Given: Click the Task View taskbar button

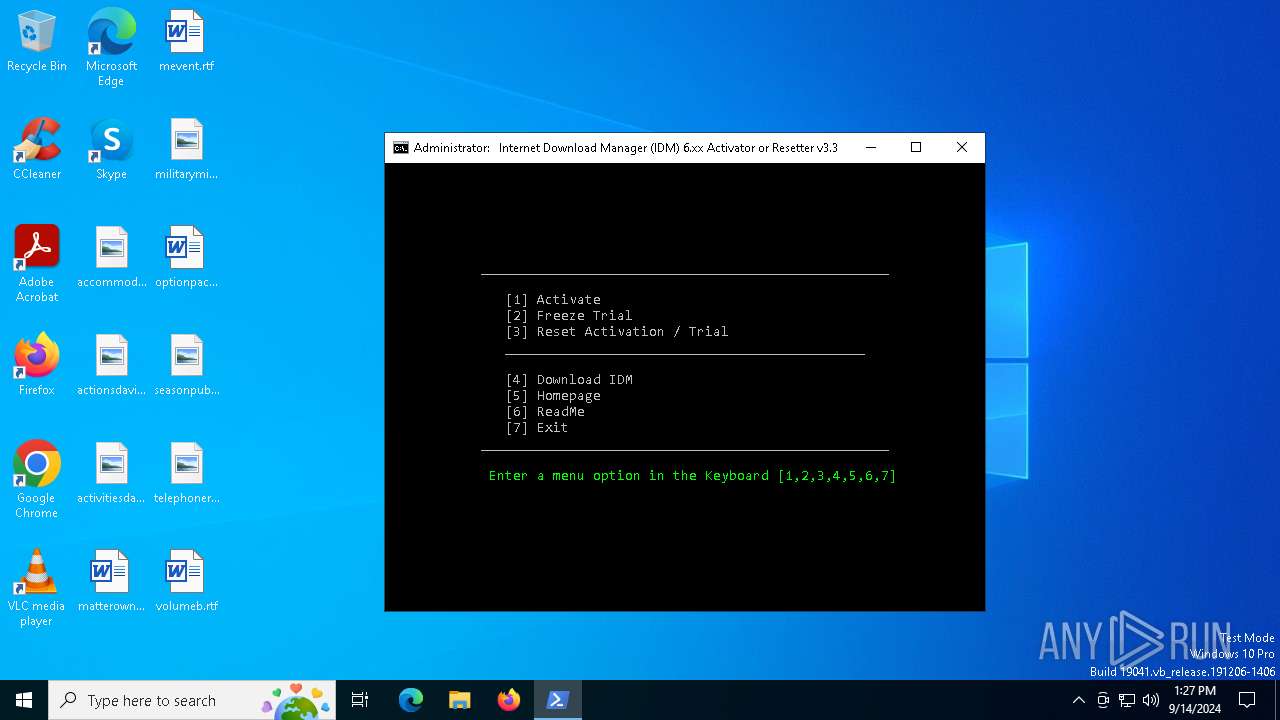Looking at the screenshot, I should point(360,700).
